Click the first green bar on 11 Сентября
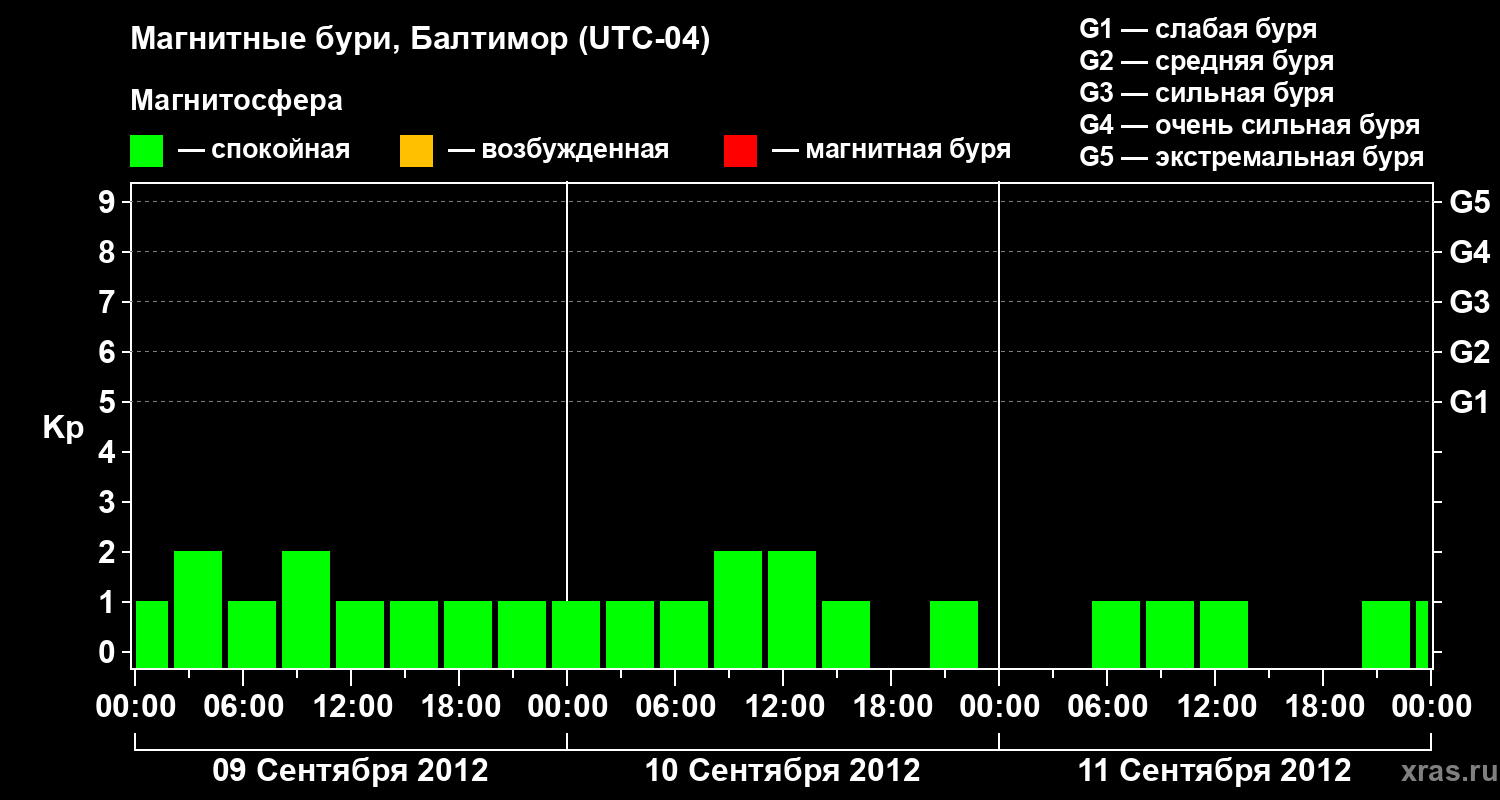 point(1116,634)
